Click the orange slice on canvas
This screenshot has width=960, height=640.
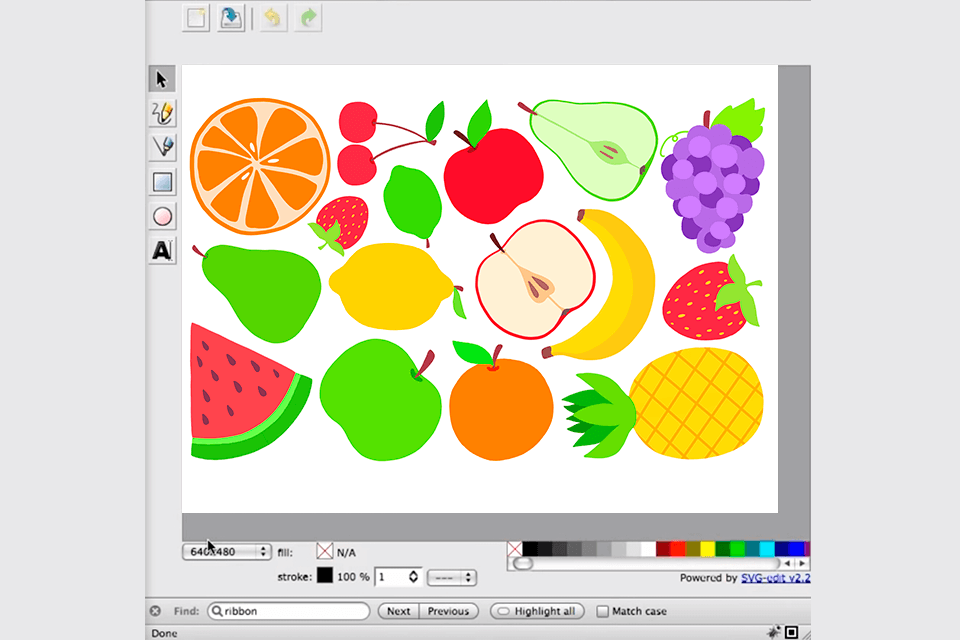click(x=260, y=167)
